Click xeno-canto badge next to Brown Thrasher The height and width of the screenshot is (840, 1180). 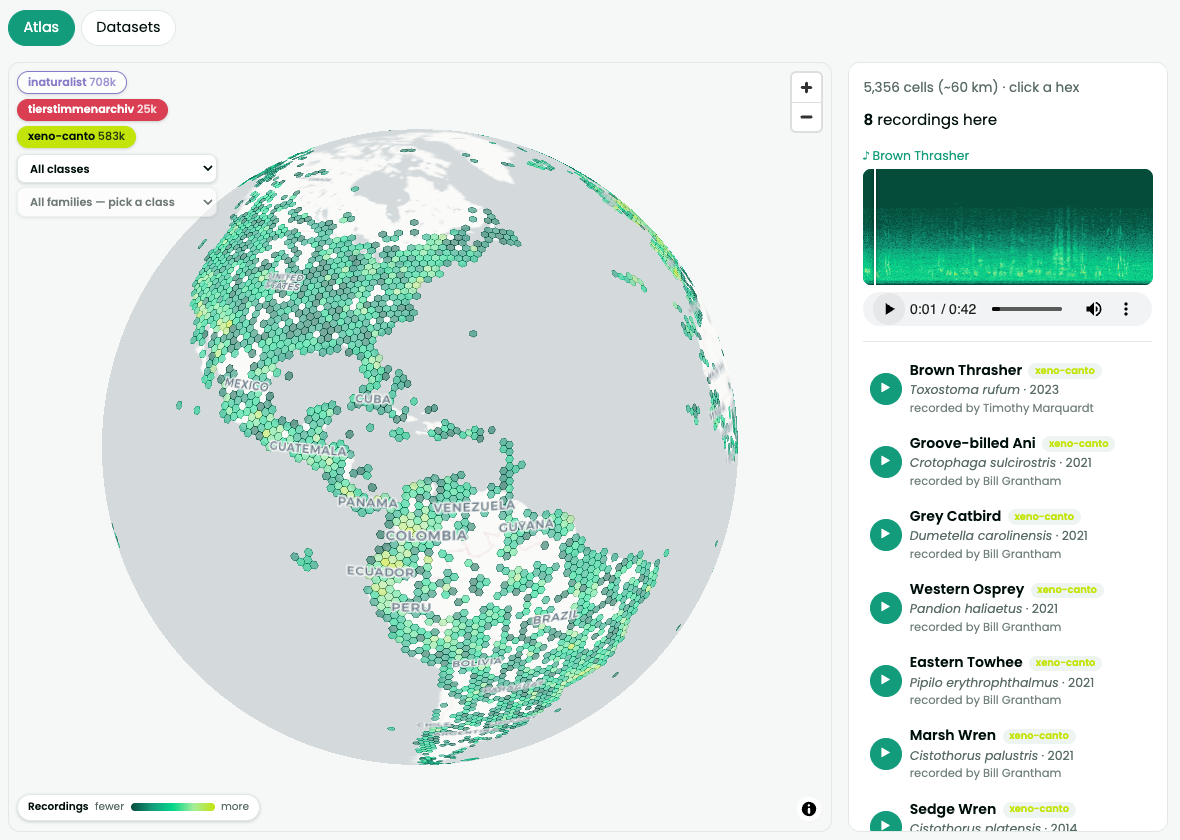point(1065,370)
